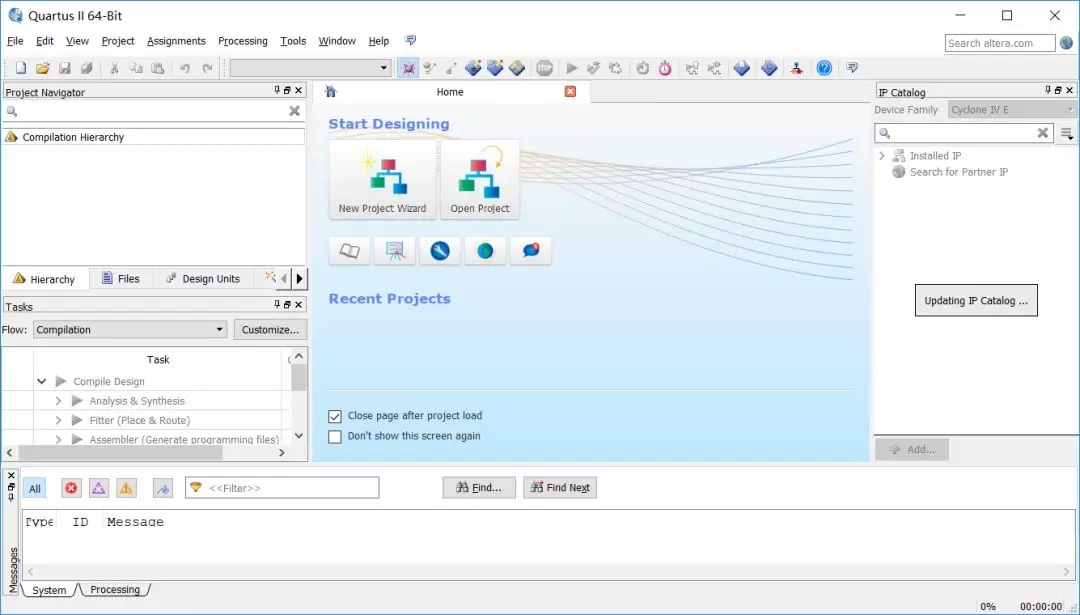
Task: Launch the New Project Wizard
Action: click(x=382, y=180)
